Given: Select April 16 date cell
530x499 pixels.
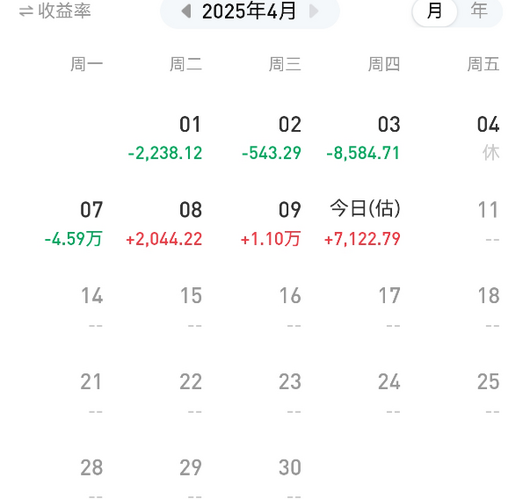Looking at the screenshot, I should click(290, 307).
